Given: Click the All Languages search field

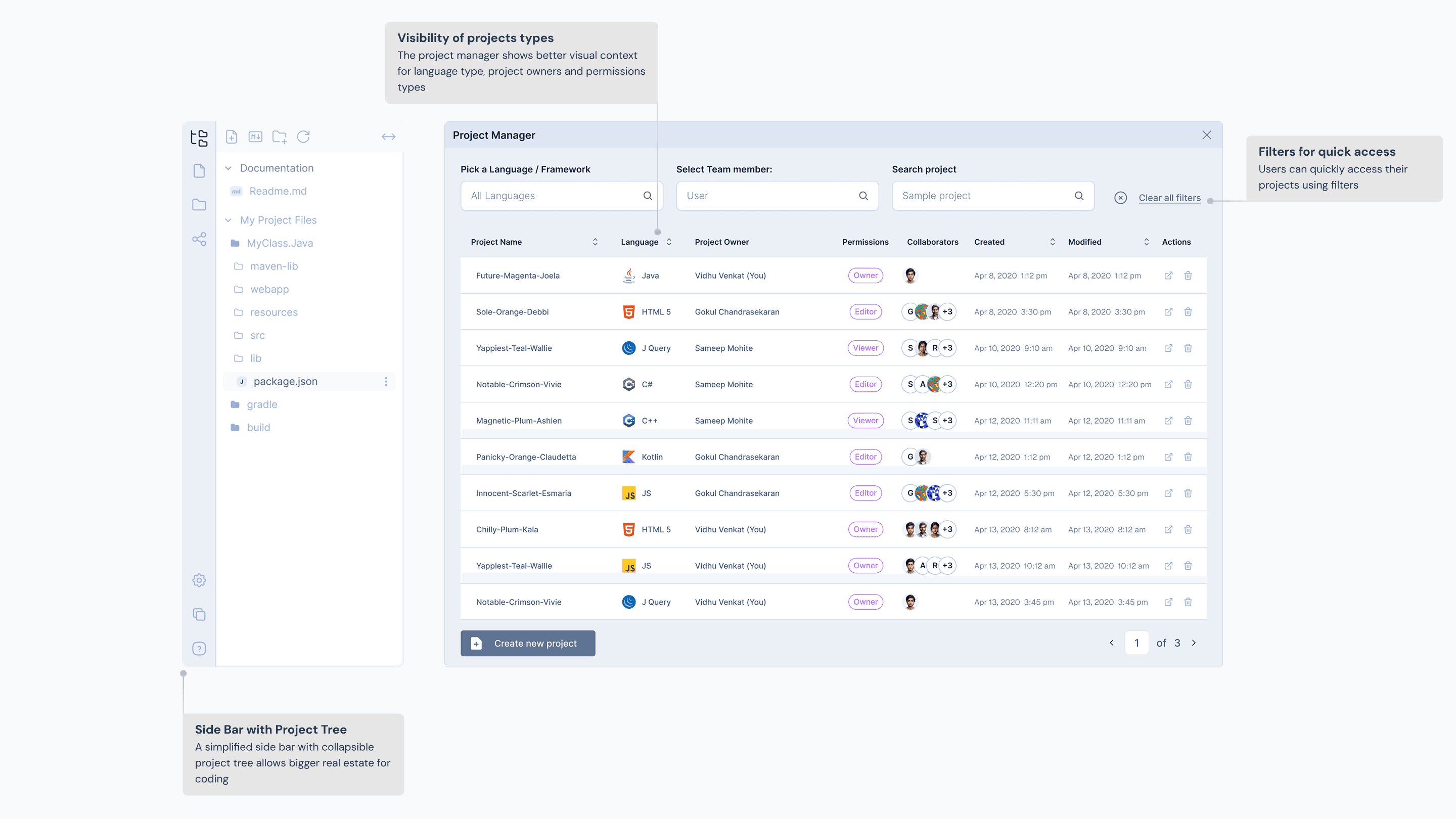Looking at the screenshot, I should [562, 196].
